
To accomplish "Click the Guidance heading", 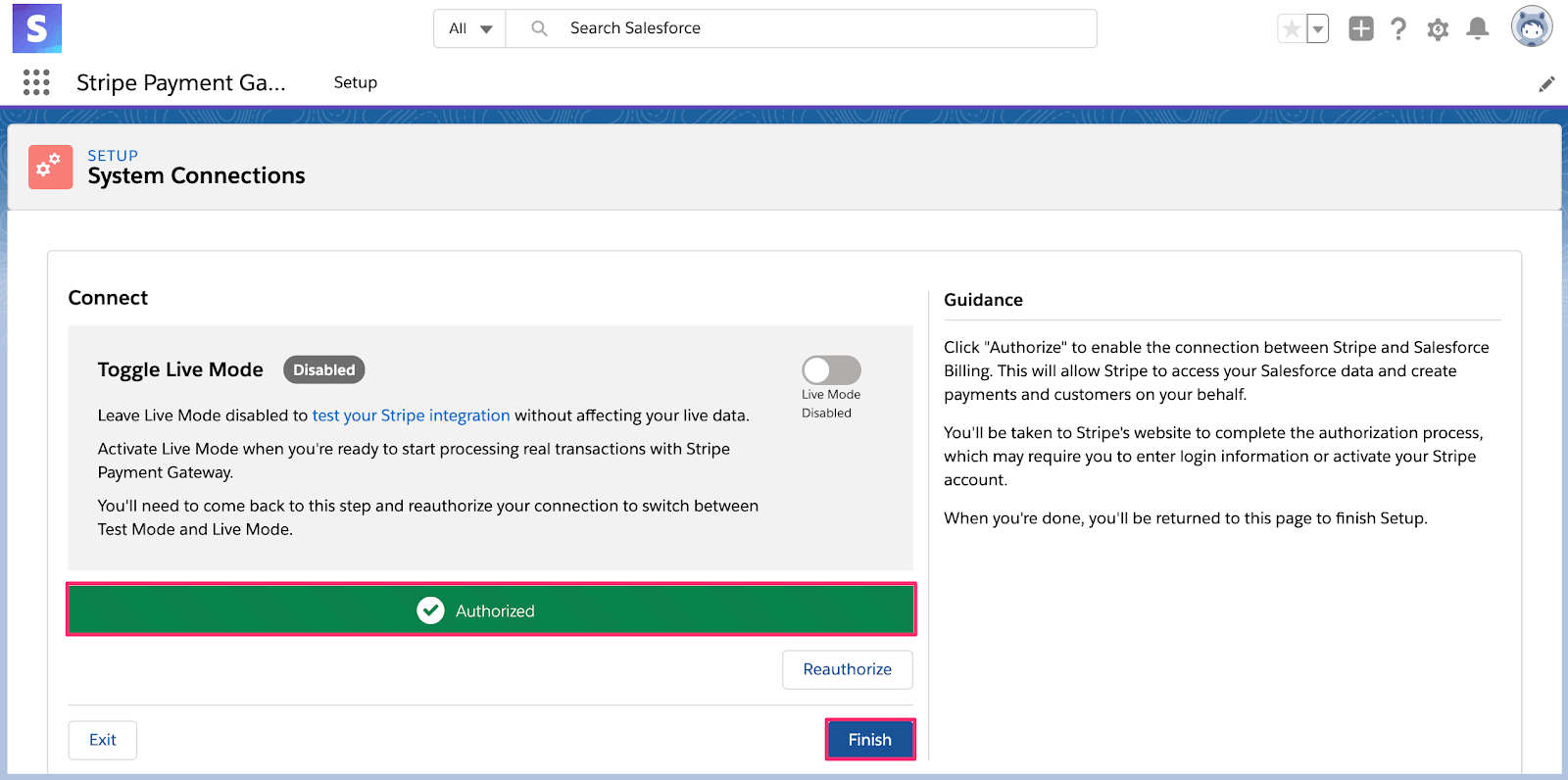I will (983, 300).
